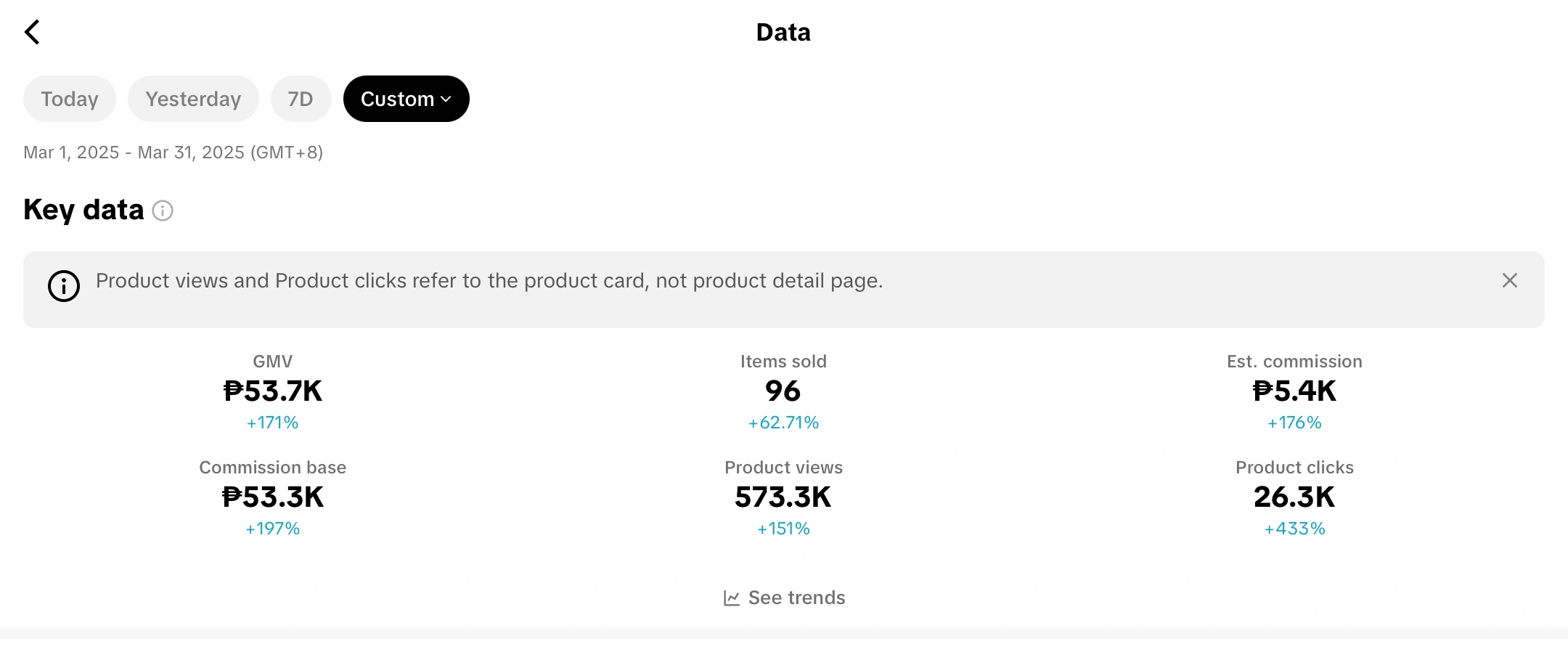
Task: Open the See trends link
Action: 796,598
